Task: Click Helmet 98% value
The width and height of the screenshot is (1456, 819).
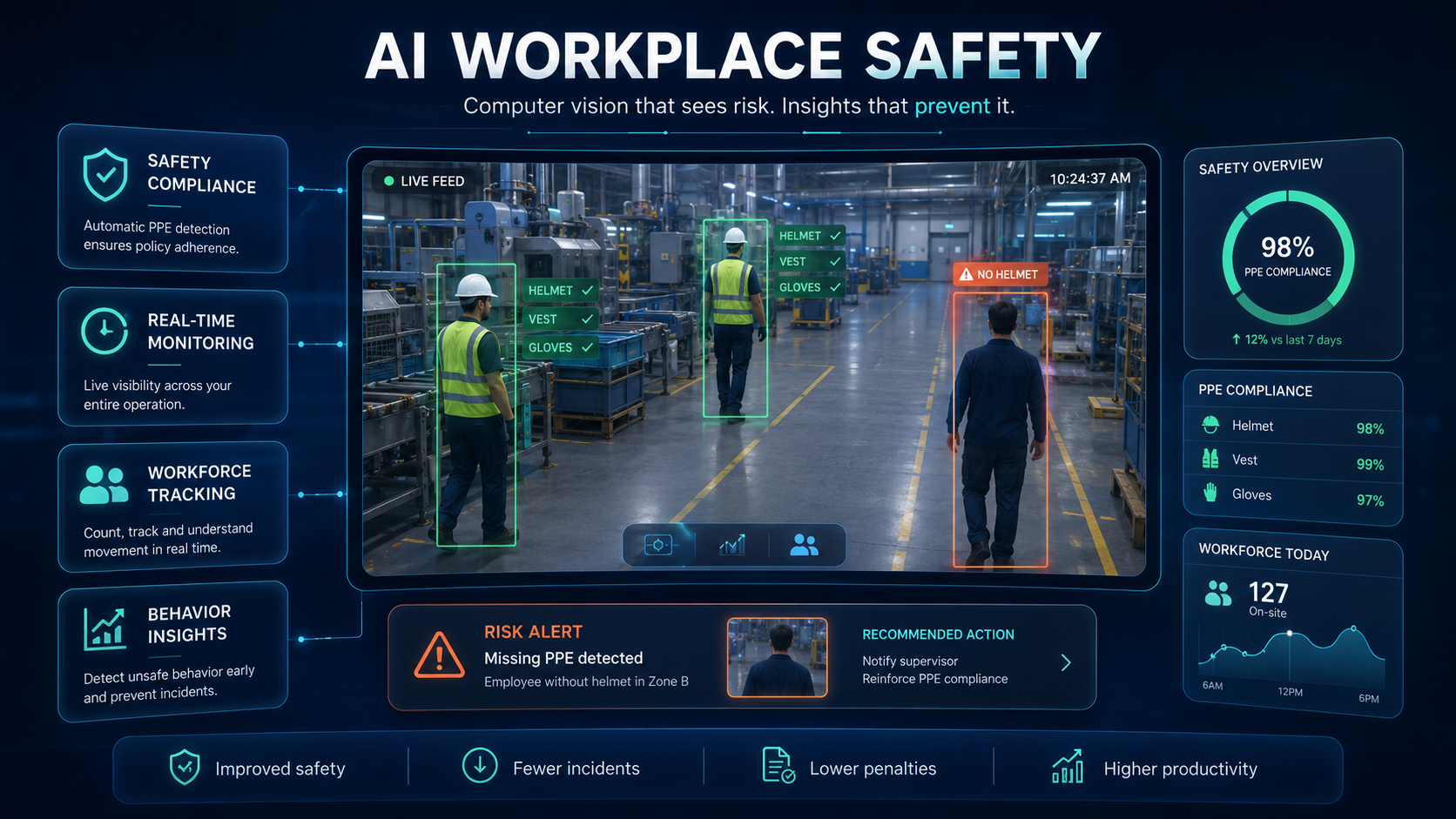Action: pos(1370,429)
